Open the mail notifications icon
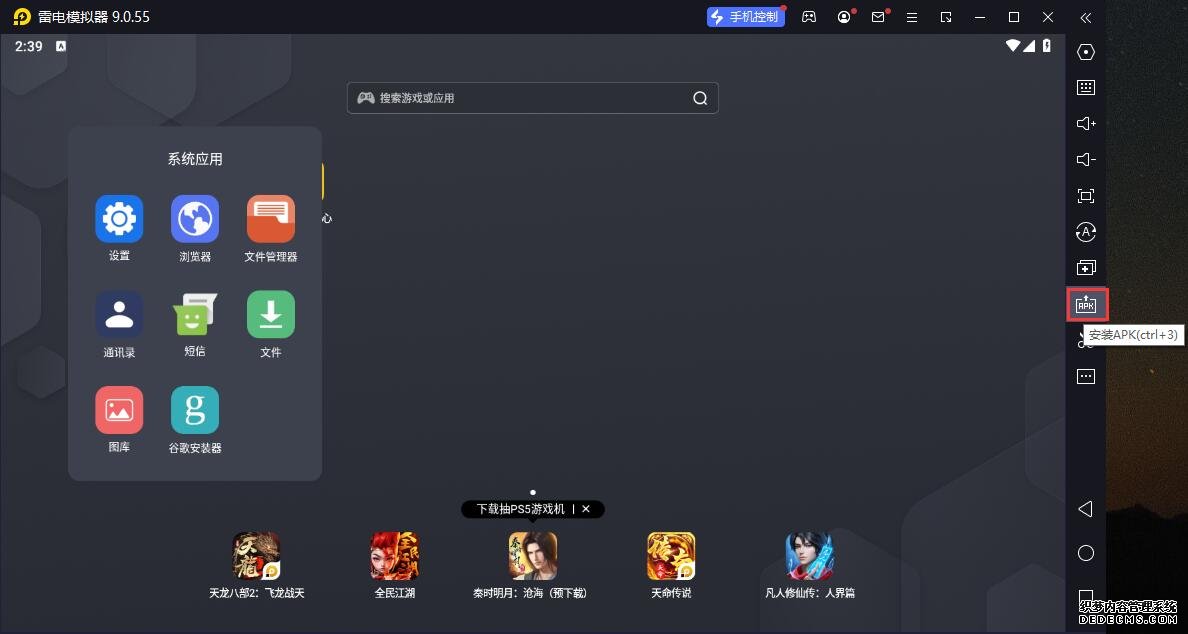The image size is (1188, 634). pyautogui.click(x=878, y=17)
